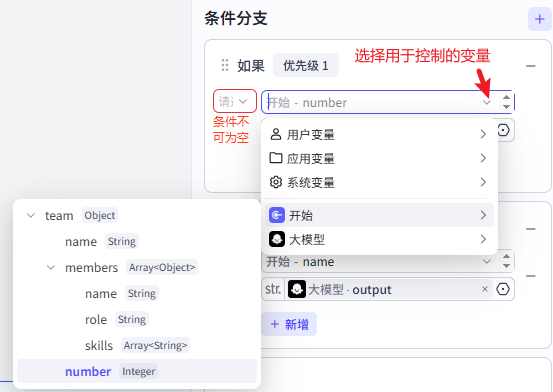Screen dimensions: 553x392
Task: Click variable picker icon beside 大模型 · output
Action: 503,289
